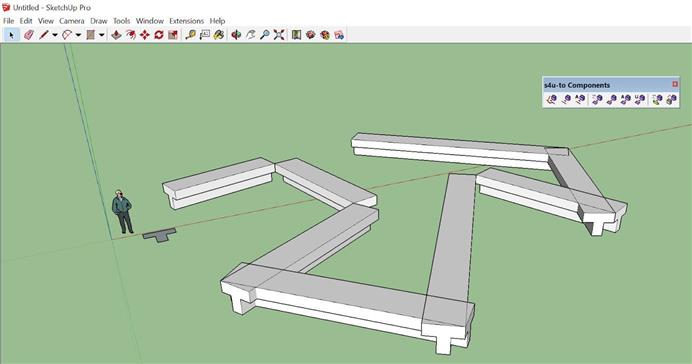This screenshot has width=692, height=364.
Task: Click the SketchUp logo in the title bar
Action: pos(6,7)
